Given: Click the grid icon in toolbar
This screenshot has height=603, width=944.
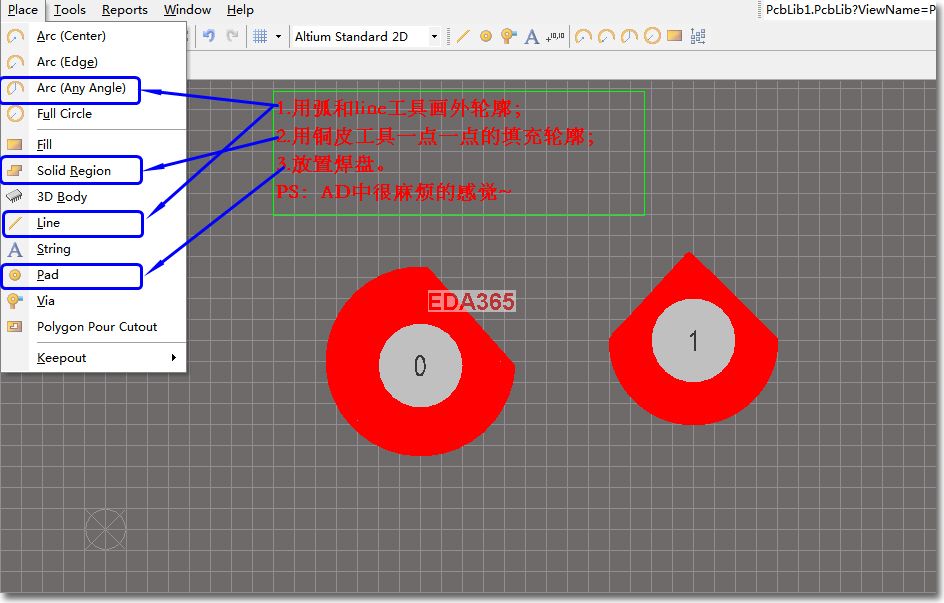Looking at the screenshot, I should coord(260,36).
